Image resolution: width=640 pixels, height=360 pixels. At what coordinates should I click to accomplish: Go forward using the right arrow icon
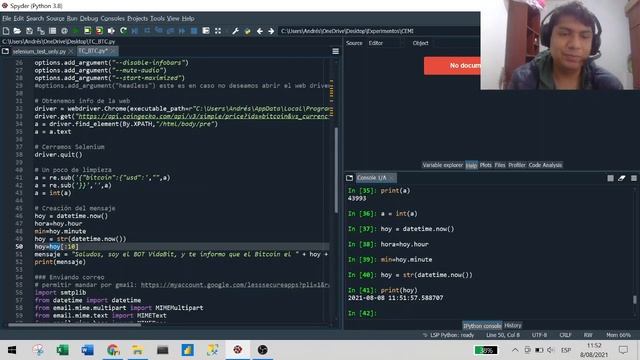pyautogui.click(x=271, y=31)
